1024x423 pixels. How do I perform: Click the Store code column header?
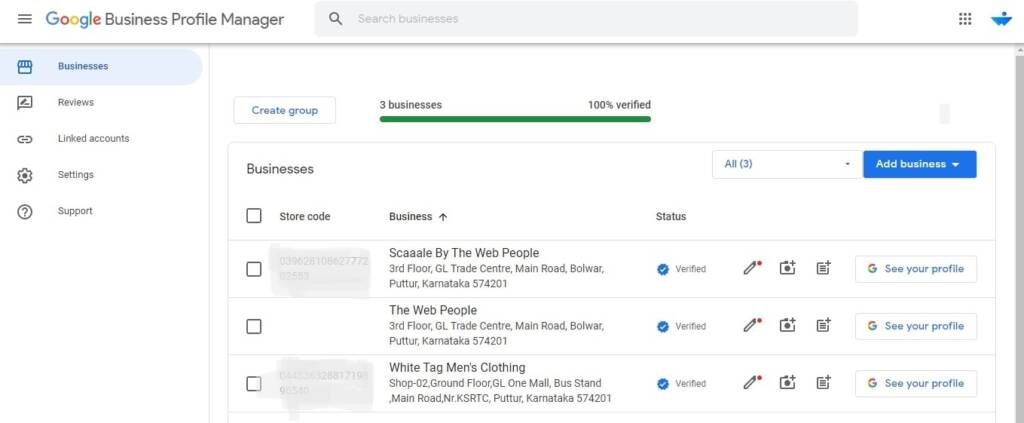click(305, 216)
